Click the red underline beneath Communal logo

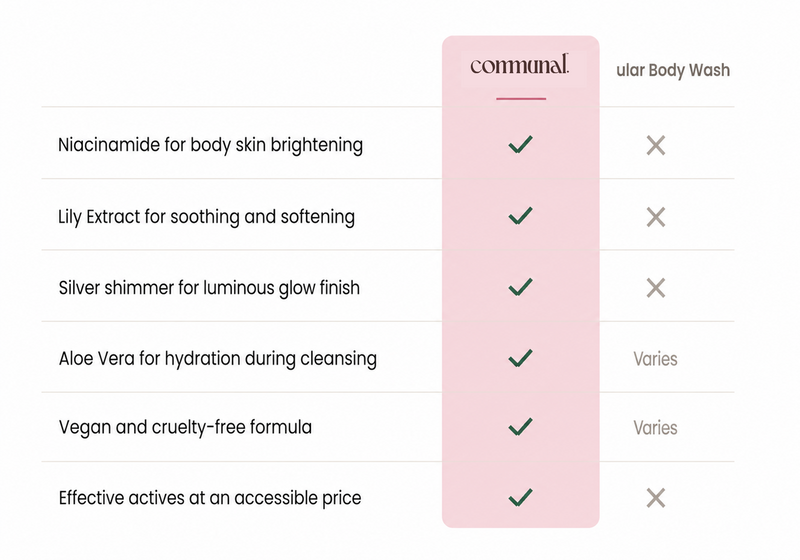521,98
